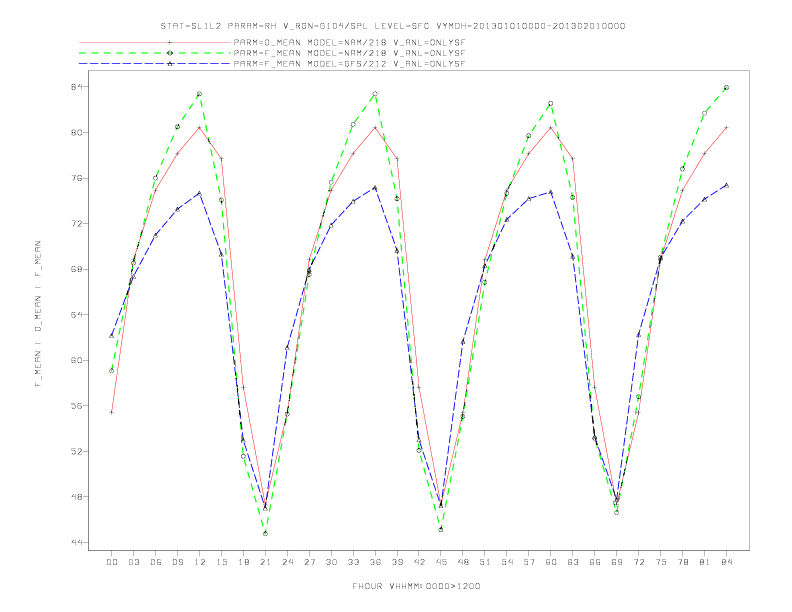This screenshot has height=612, width=792.
Task: Click x-axis forecast hour label 81
Action: (705, 562)
